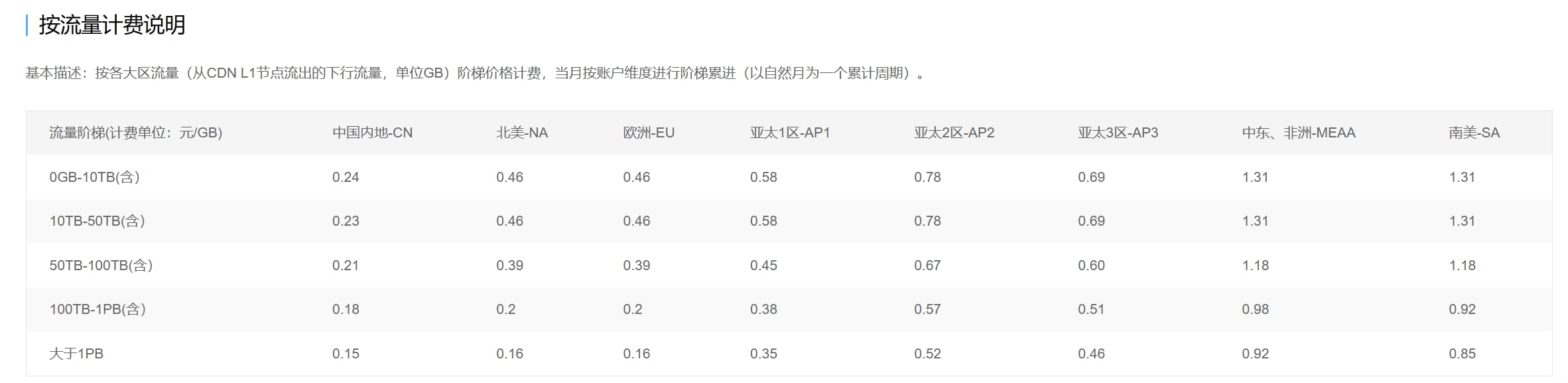The image size is (1568, 383).
Task: Click the 0.24 price for 中国内地-CN
Action: (x=346, y=177)
